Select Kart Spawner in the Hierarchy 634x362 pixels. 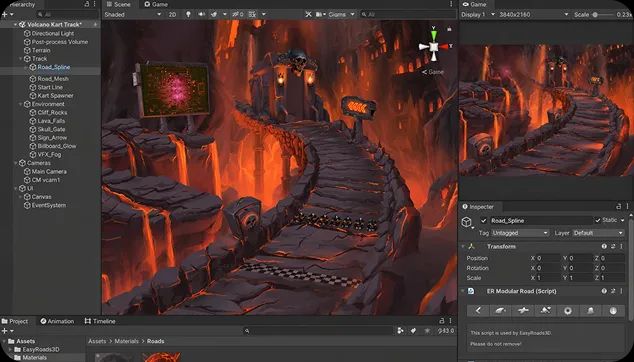click(55, 96)
